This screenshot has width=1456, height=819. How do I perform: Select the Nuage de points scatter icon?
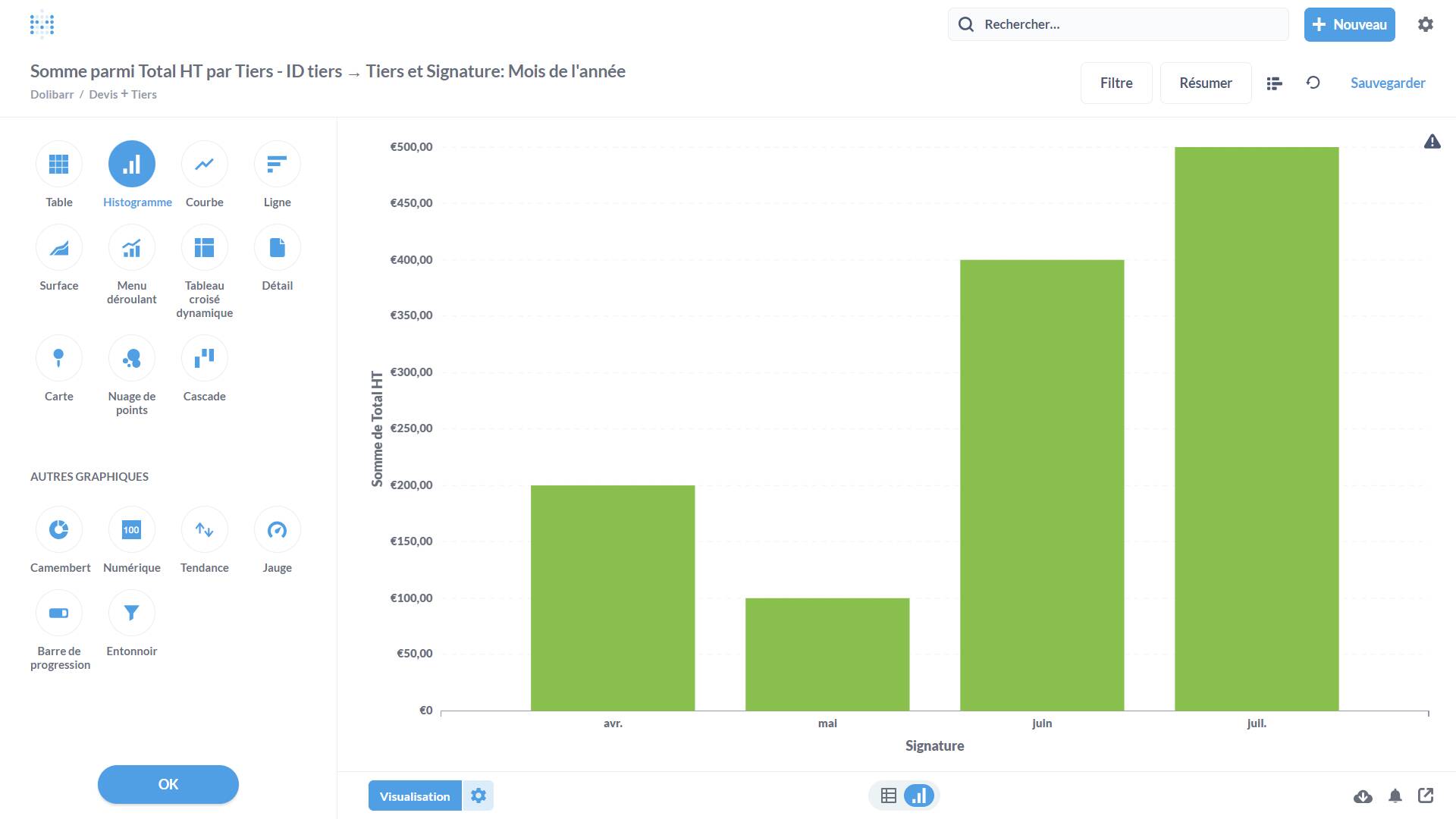coord(132,358)
